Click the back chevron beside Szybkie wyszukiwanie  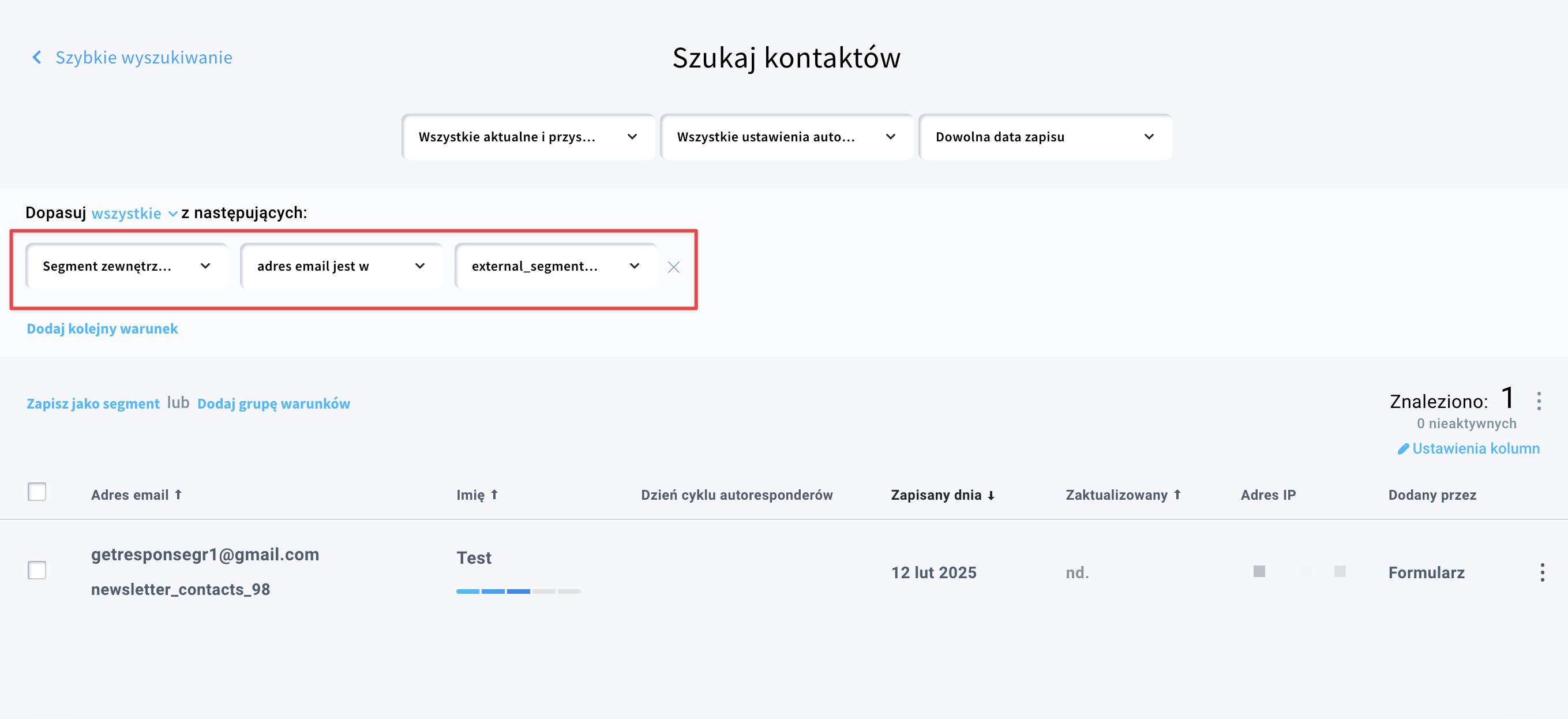(36, 57)
